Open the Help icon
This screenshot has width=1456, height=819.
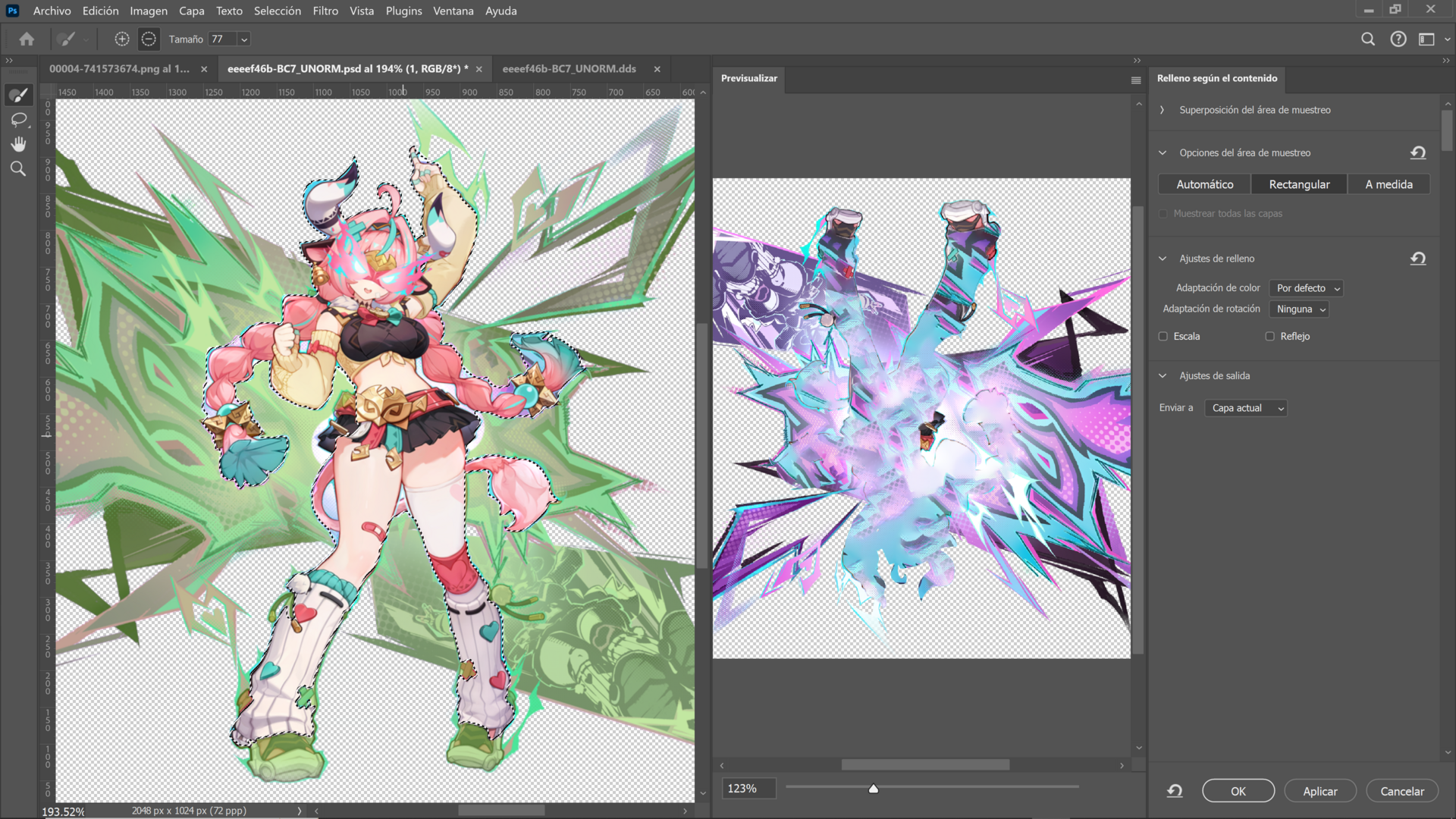click(x=1398, y=39)
